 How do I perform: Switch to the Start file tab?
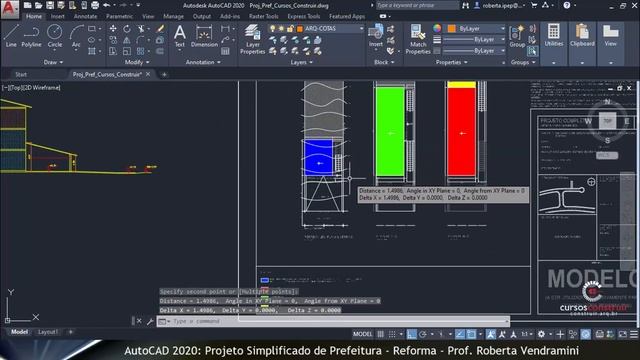pos(21,74)
